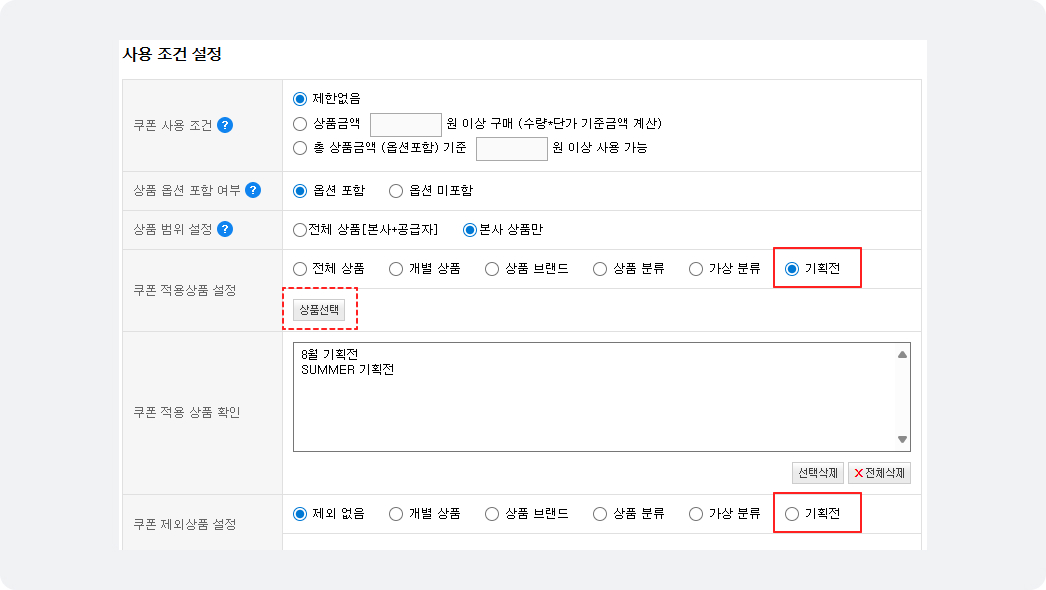Select 전체 상품[본사+공급자] radio option

click(300, 229)
